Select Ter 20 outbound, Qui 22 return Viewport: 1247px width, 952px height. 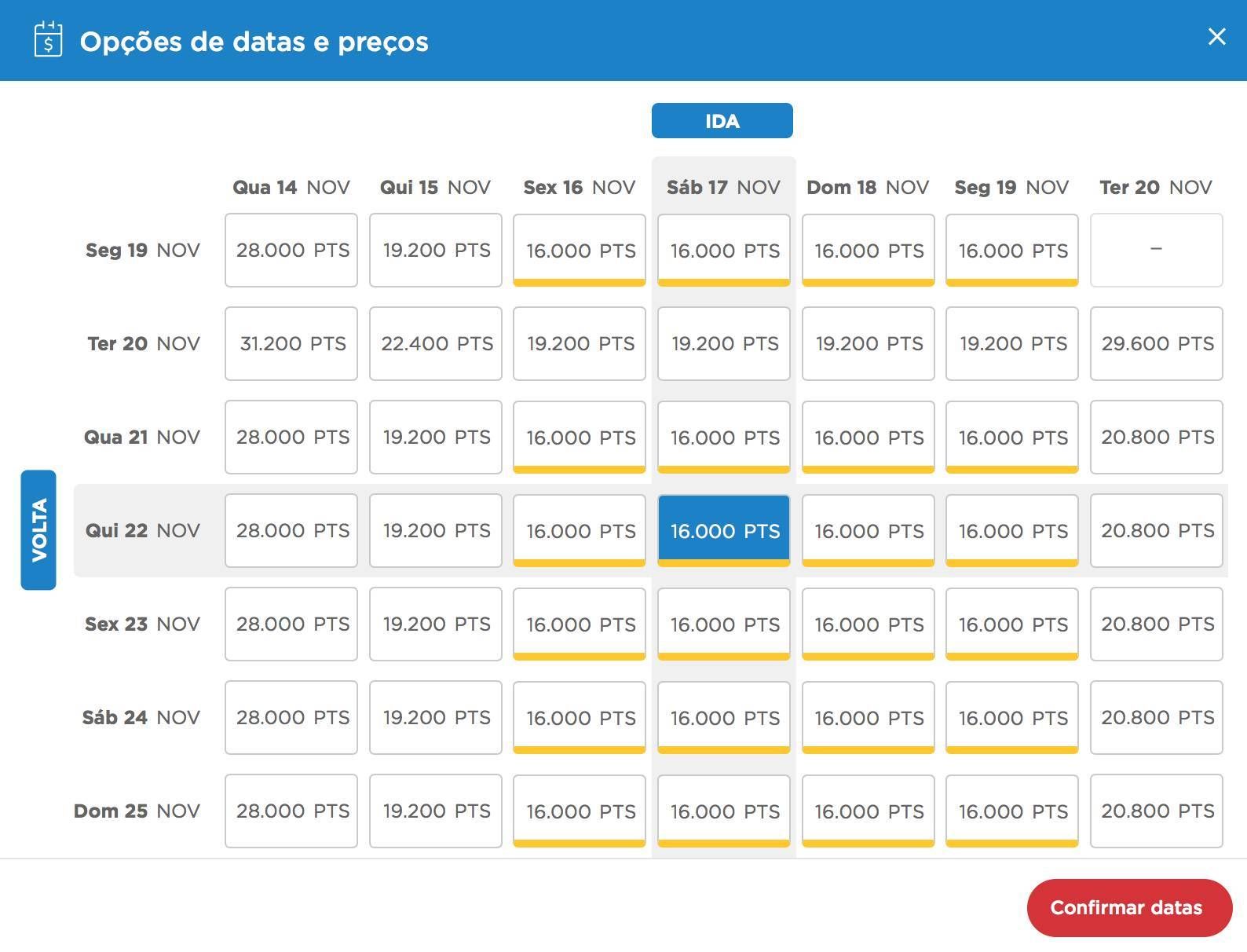click(1157, 530)
